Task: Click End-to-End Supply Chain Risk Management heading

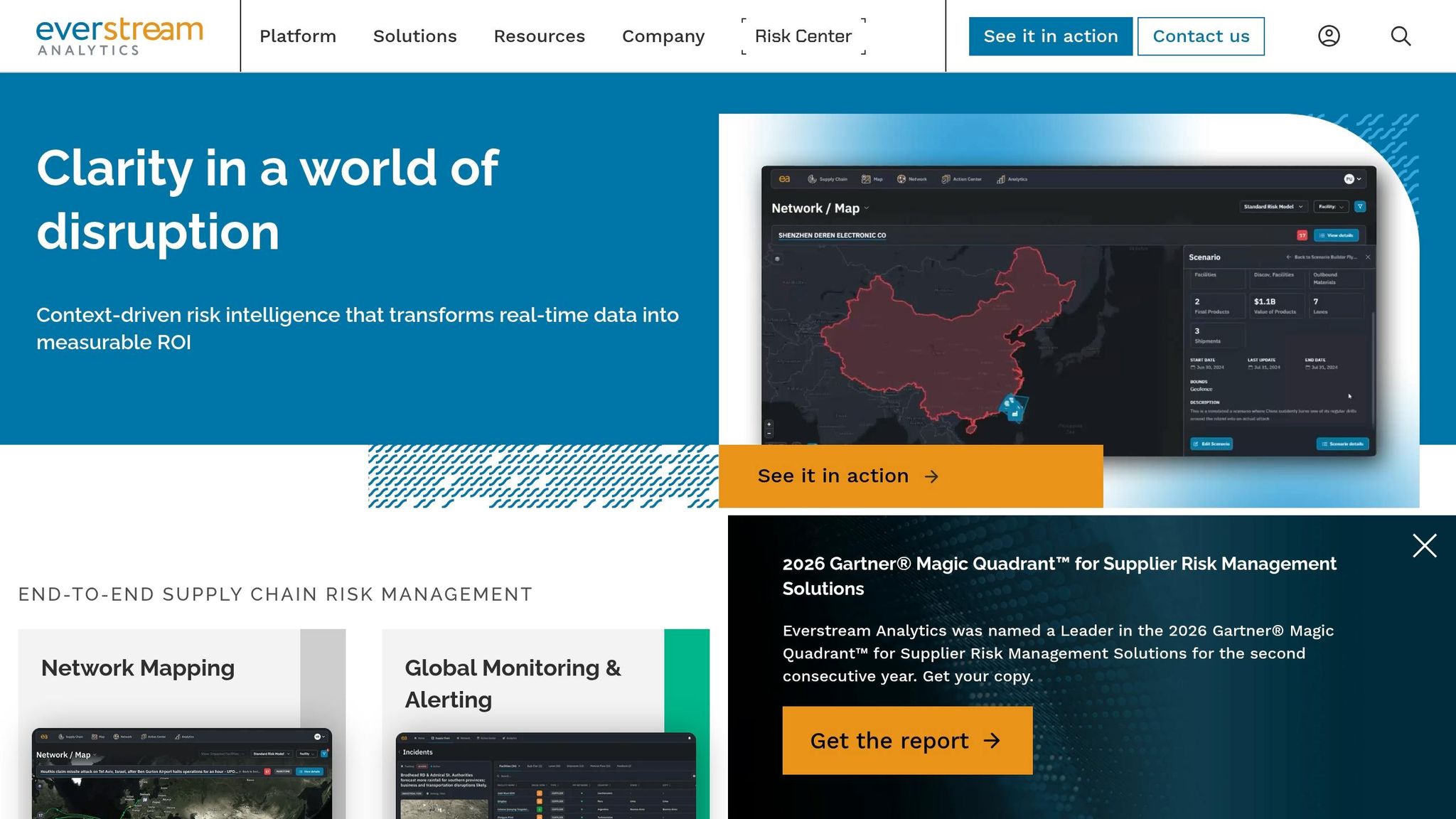Action: 275,594
